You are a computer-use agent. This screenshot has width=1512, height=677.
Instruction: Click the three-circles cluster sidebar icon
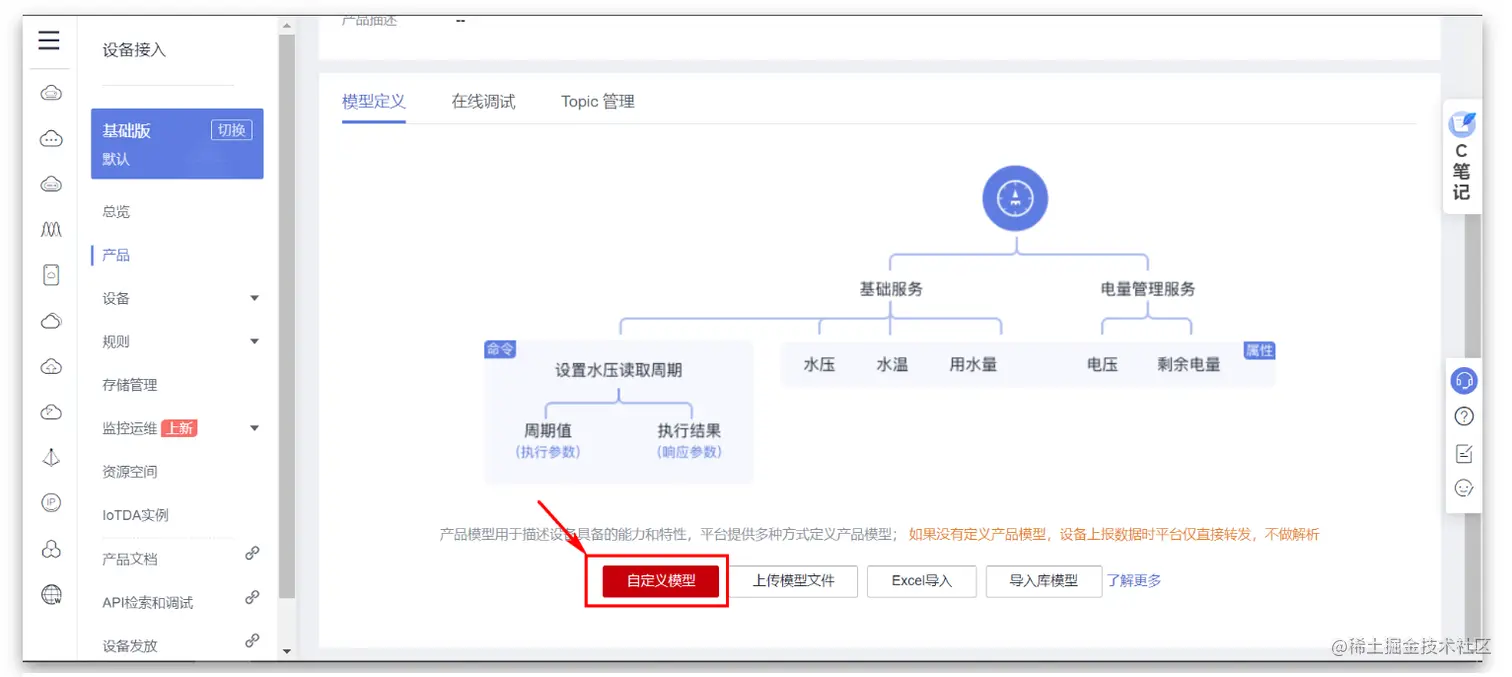tap(51, 549)
